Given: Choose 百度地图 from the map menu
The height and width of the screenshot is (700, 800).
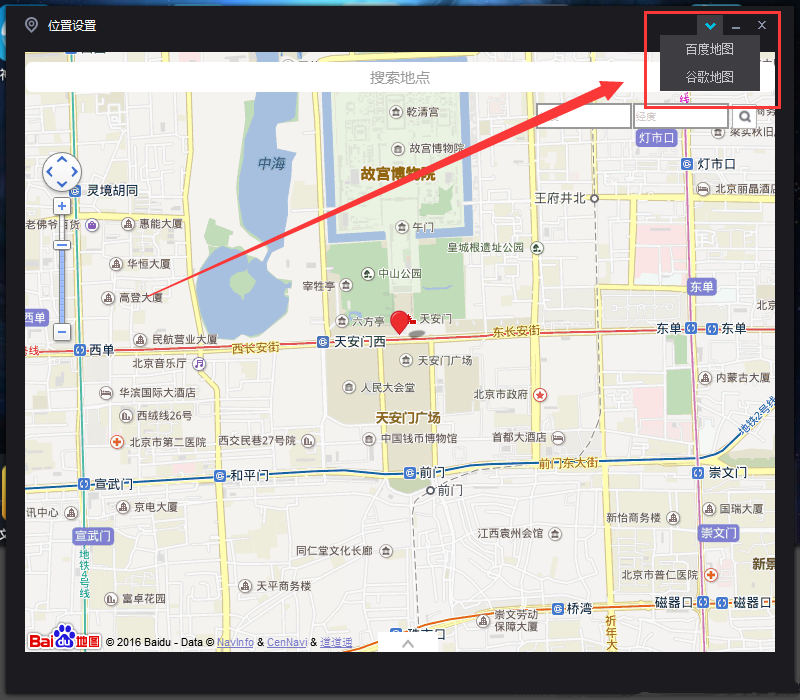Looking at the screenshot, I should tap(709, 49).
